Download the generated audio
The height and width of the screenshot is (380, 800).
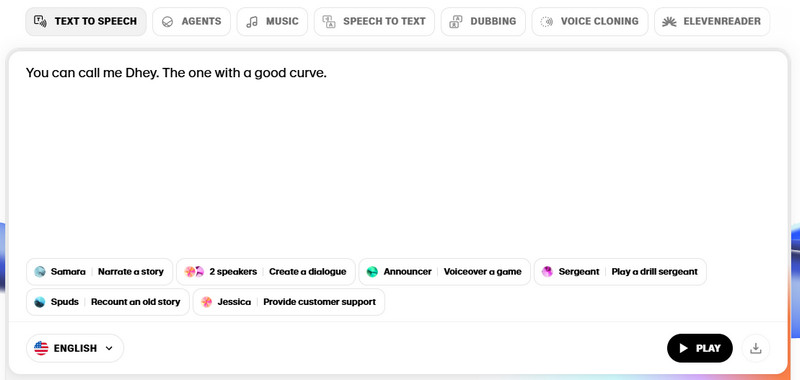click(756, 348)
